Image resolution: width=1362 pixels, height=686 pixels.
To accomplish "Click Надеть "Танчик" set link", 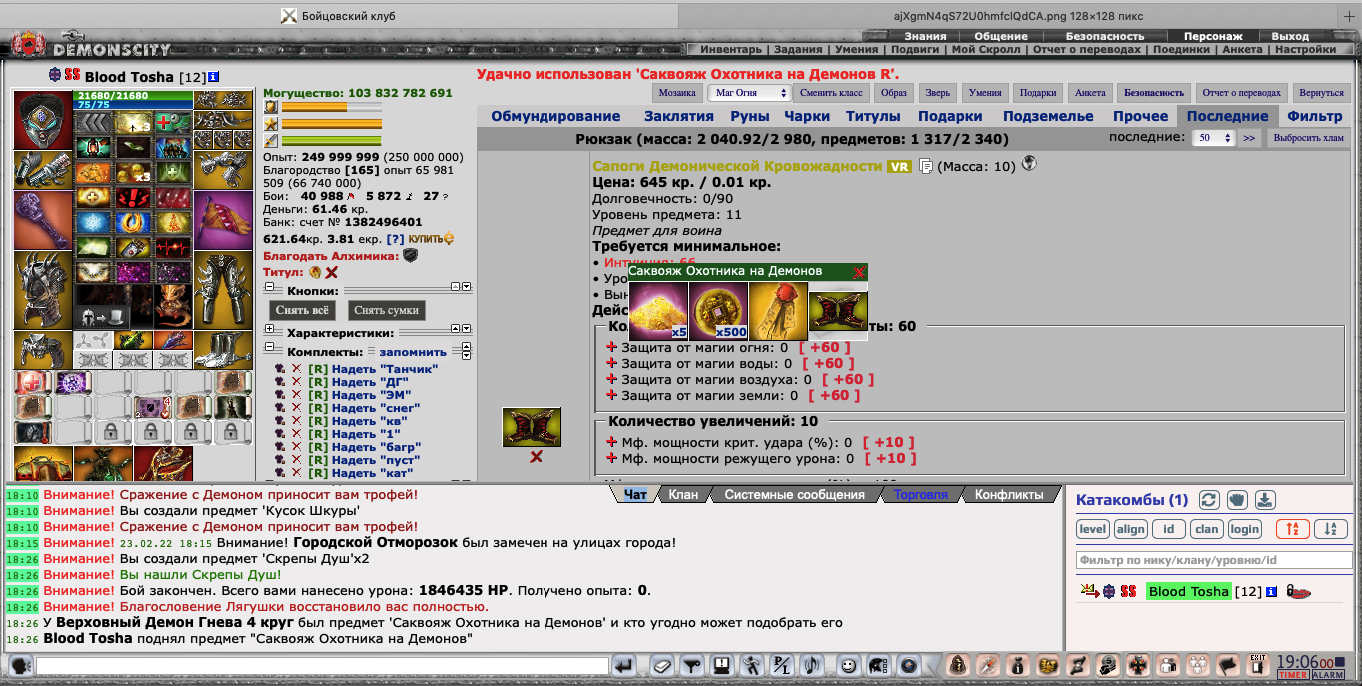I will point(385,370).
